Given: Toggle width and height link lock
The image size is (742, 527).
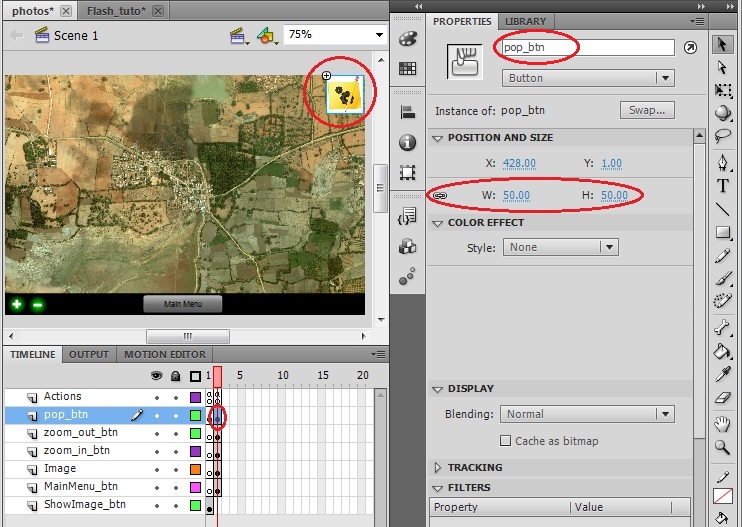Looking at the screenshot, I should click(440, 195).
